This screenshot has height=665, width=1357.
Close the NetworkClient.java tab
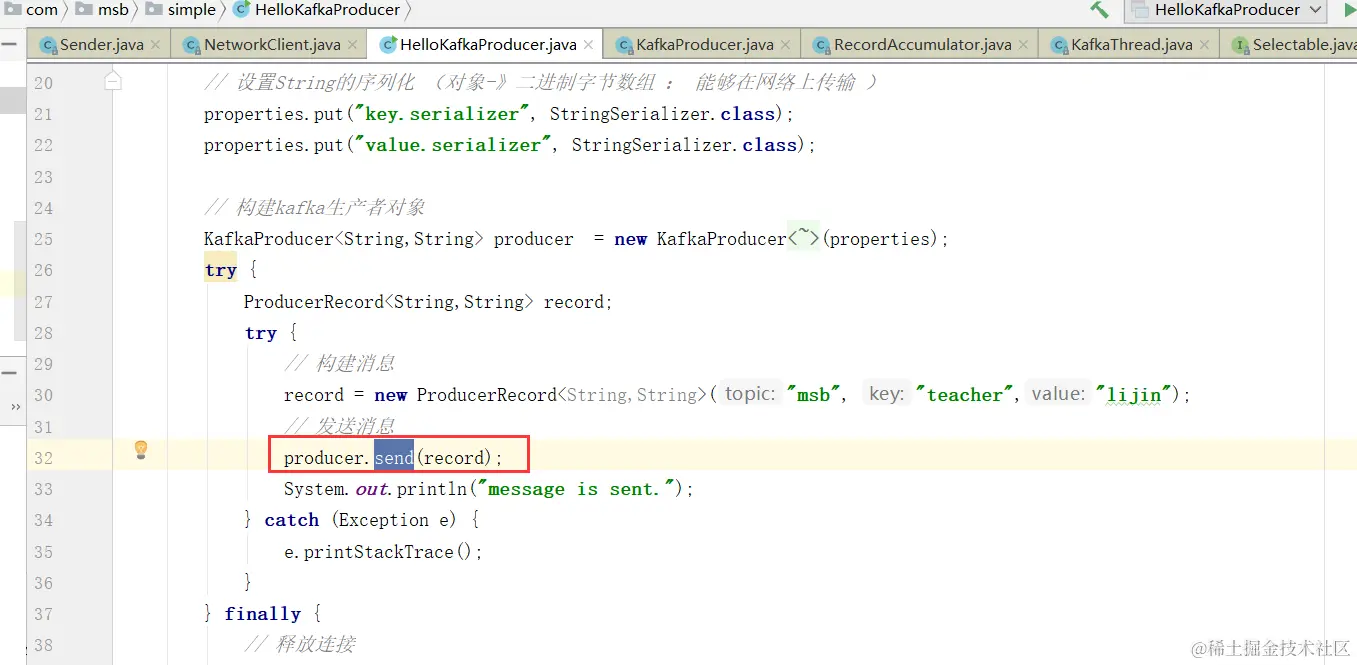click(352, 45)
